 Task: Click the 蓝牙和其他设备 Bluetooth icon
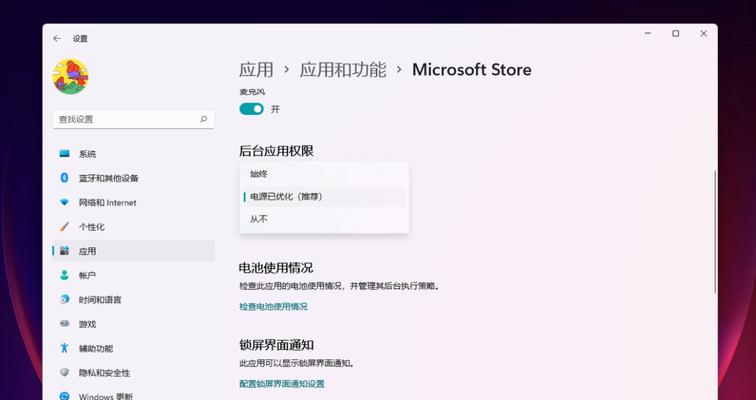64,178
